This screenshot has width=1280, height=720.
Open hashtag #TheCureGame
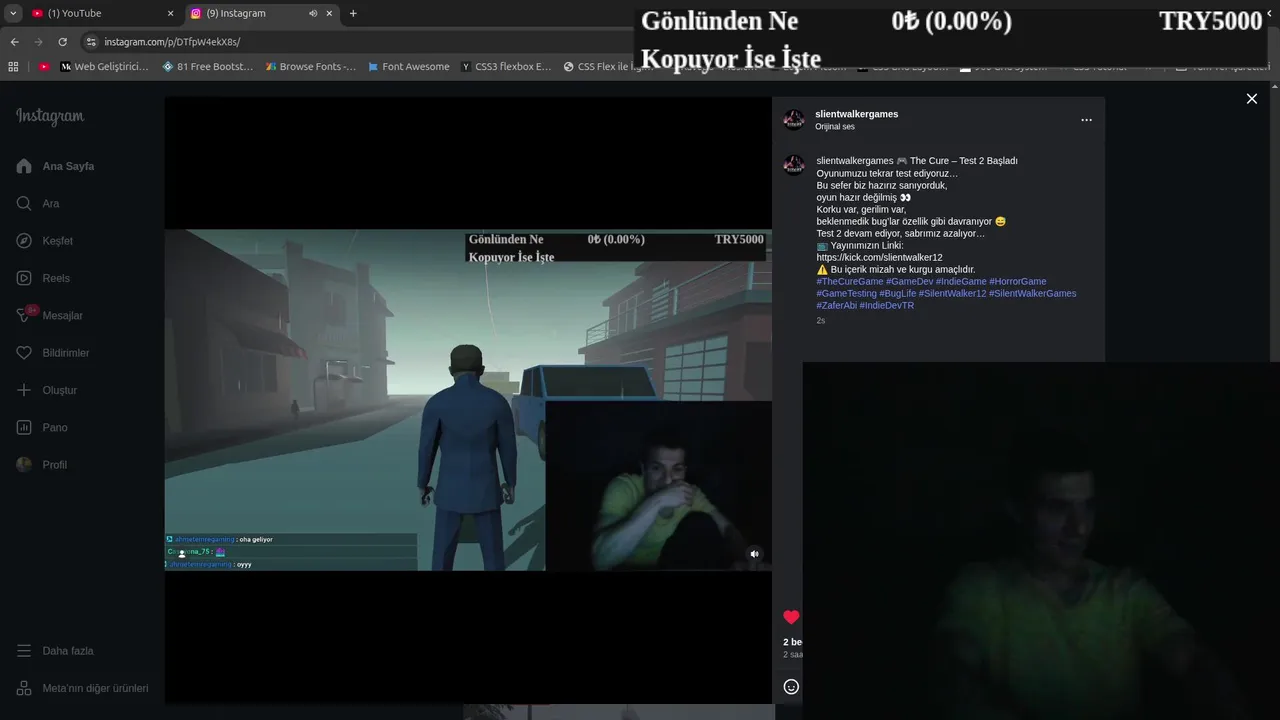pos(850,281)
